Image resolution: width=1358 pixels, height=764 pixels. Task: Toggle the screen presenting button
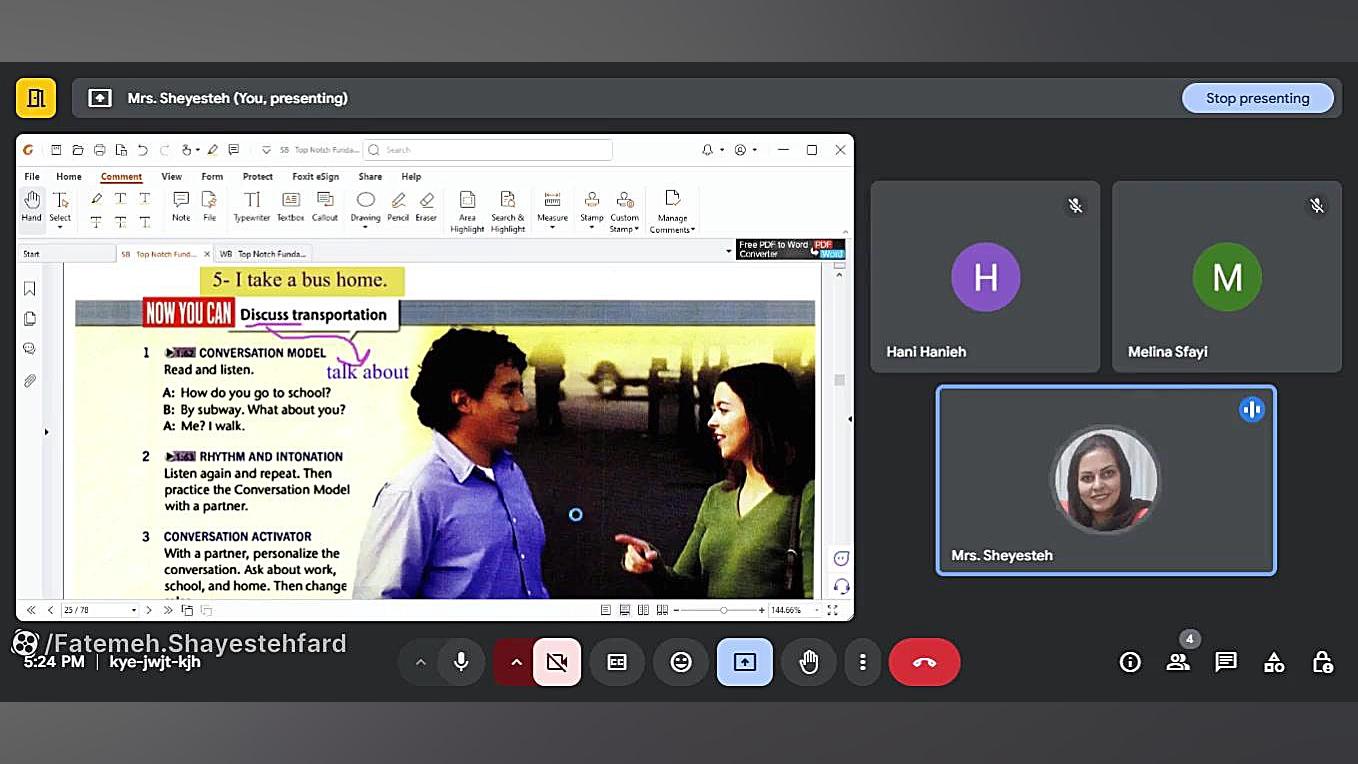pyautogui.click(x=745, y=662)
